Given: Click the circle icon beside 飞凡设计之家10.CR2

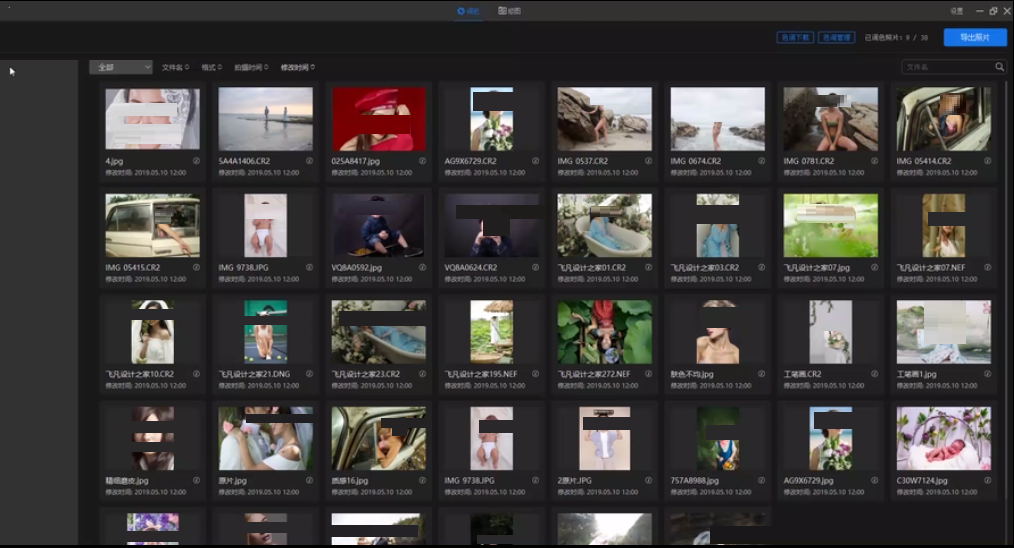Looking at the screenshot, I should [196, 374].
